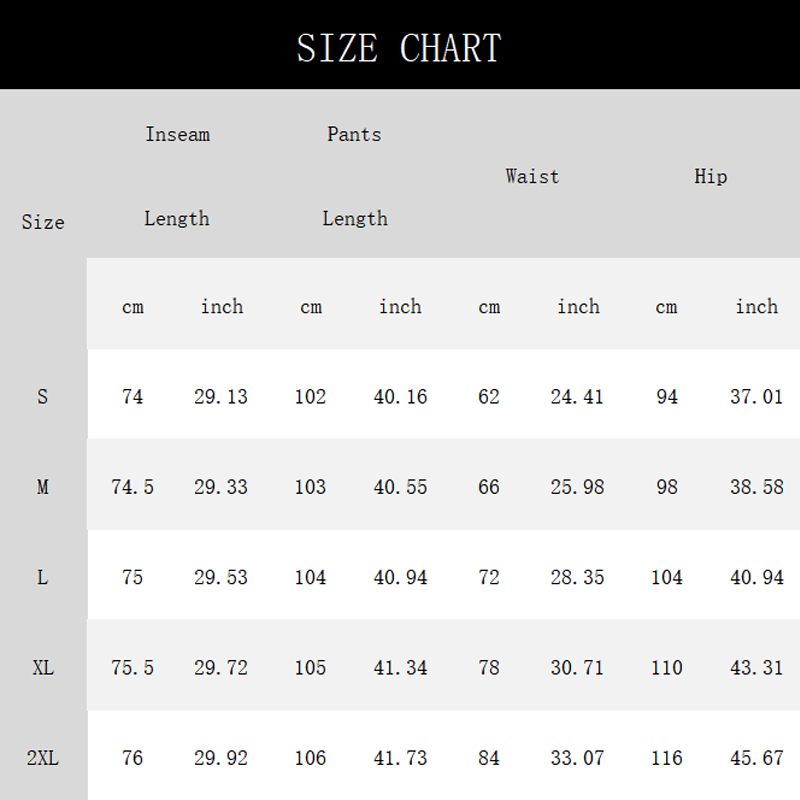Screen dimensions: 800x800
Task: Click the SIZE CHART title
Action: (x=399, y=47)
